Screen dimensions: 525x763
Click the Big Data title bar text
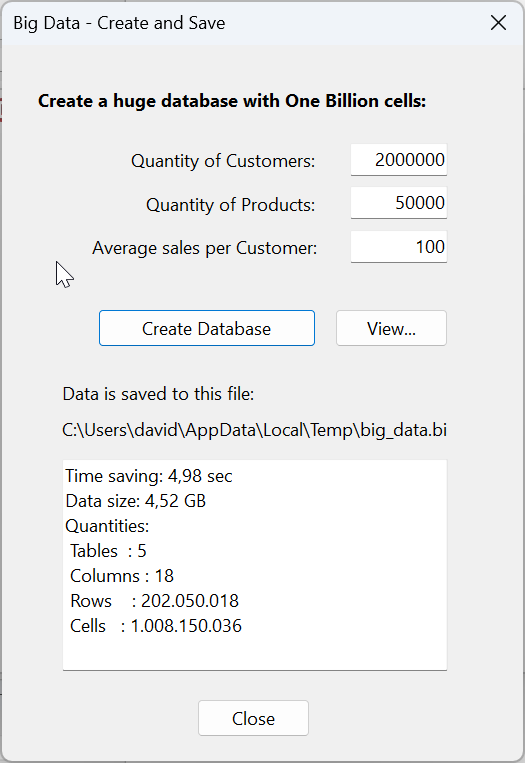[x=119, y=23]
